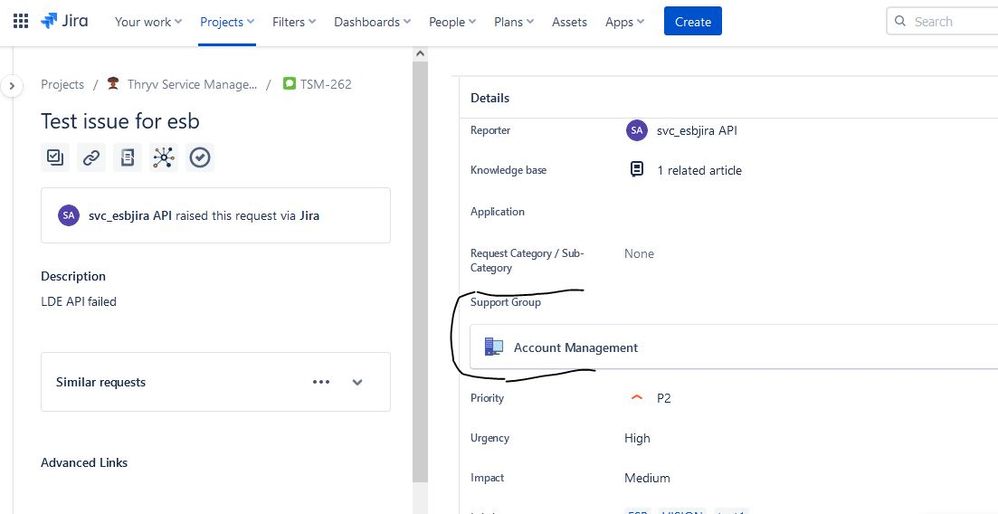Open the app switcher grid icon
Viewport: 998px width, 514px height.
(21, 22)
